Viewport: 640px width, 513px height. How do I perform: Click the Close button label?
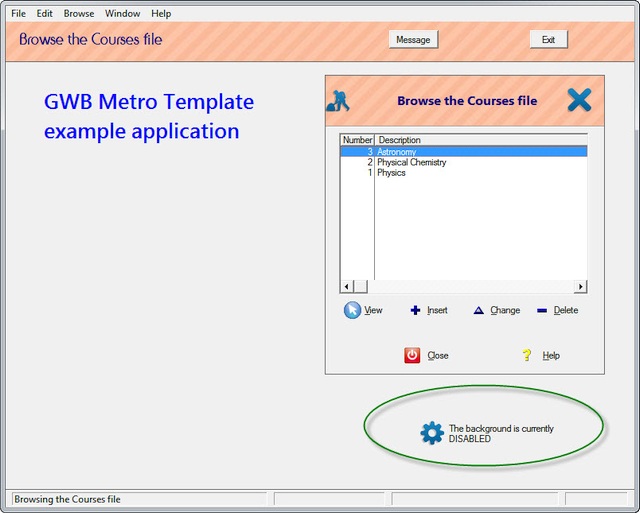[x=438, y=356]
